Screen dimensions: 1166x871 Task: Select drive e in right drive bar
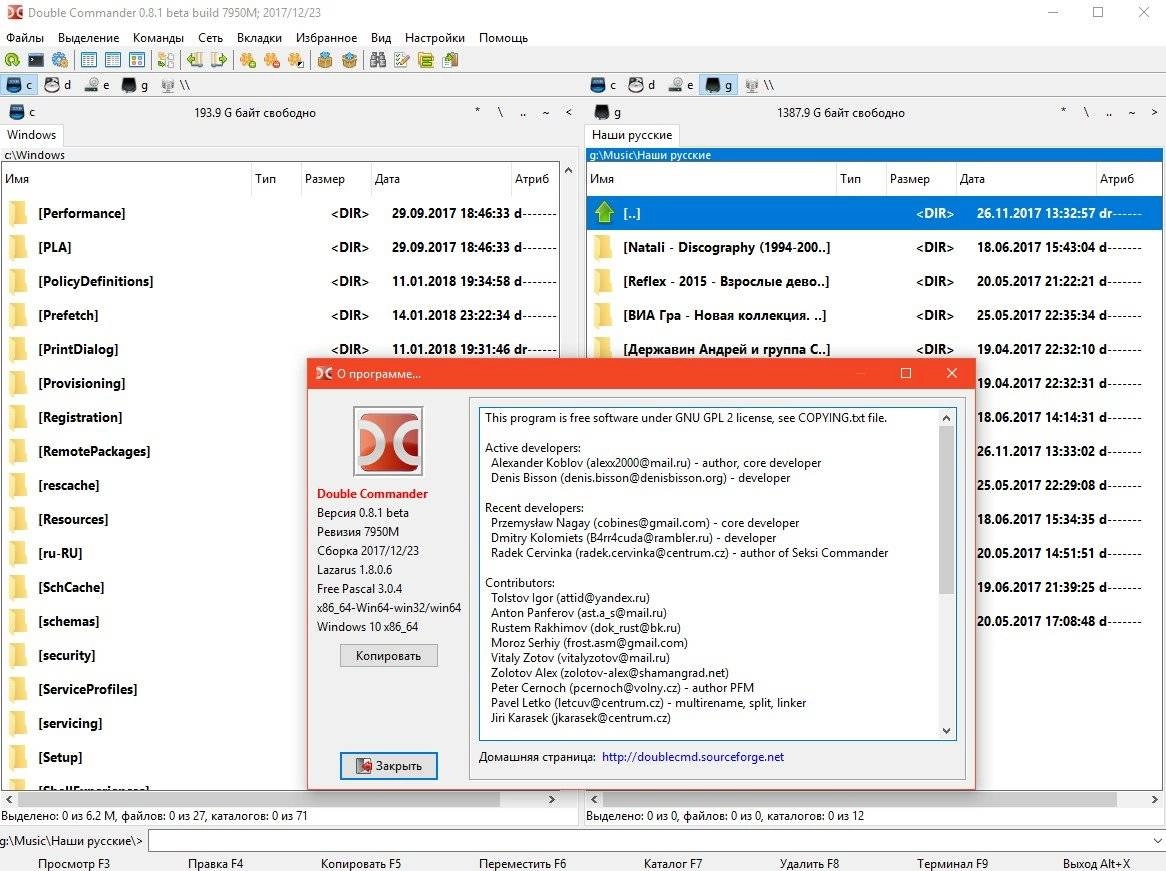coord(680,86)
